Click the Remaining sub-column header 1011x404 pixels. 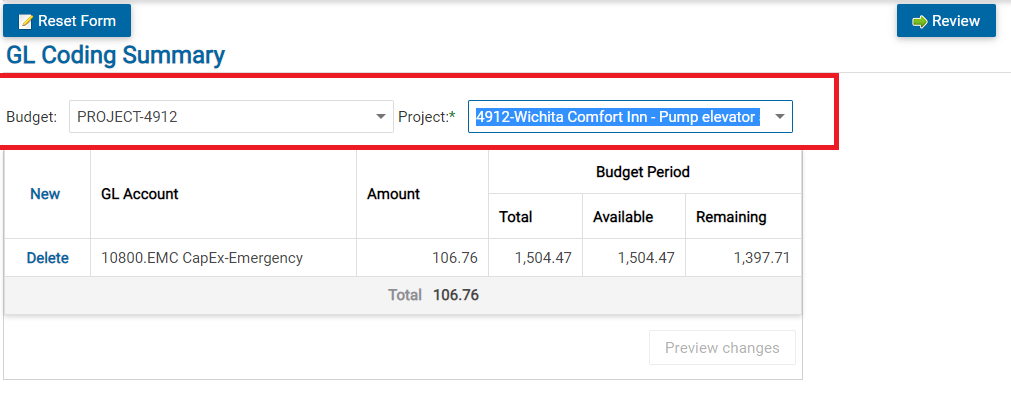pos(731,217)
